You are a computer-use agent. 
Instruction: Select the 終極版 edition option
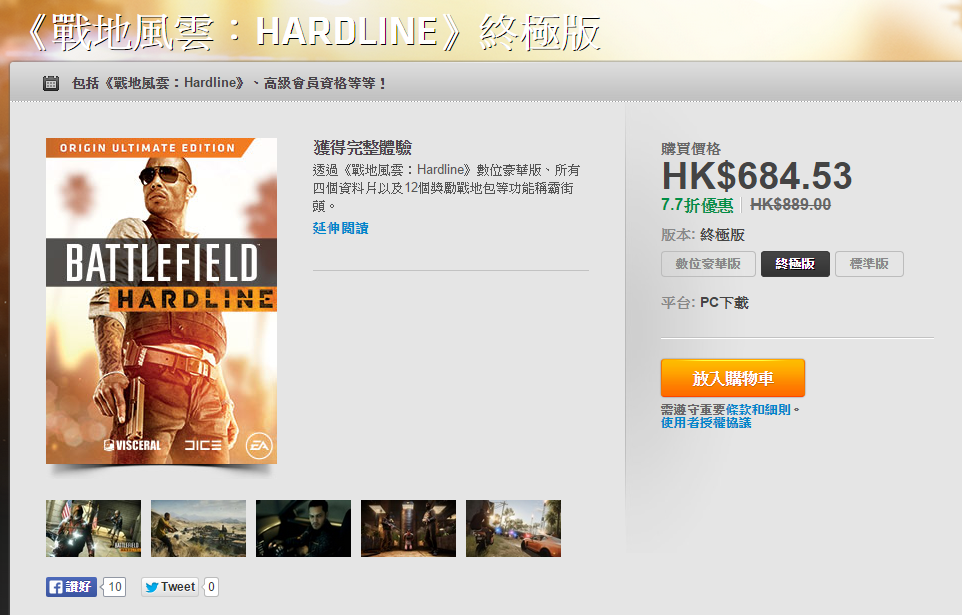tap(795, 264)
